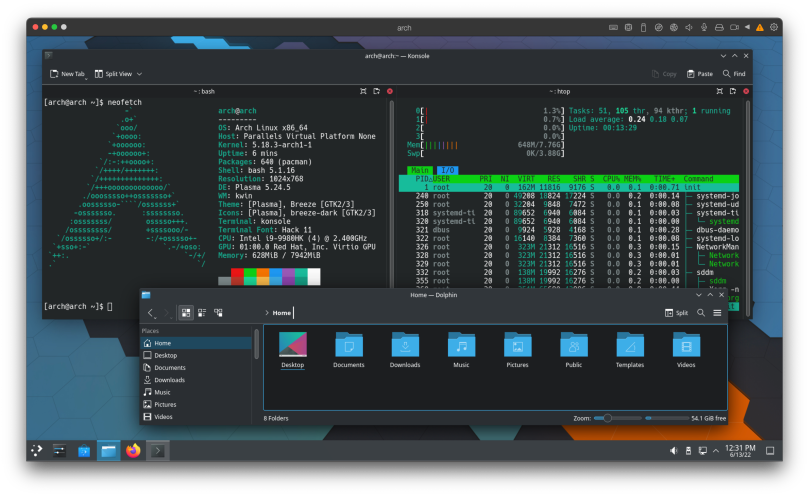The image size is (809, 496).
Task: Select Documents in Places panel
Action: click(196, 368)
